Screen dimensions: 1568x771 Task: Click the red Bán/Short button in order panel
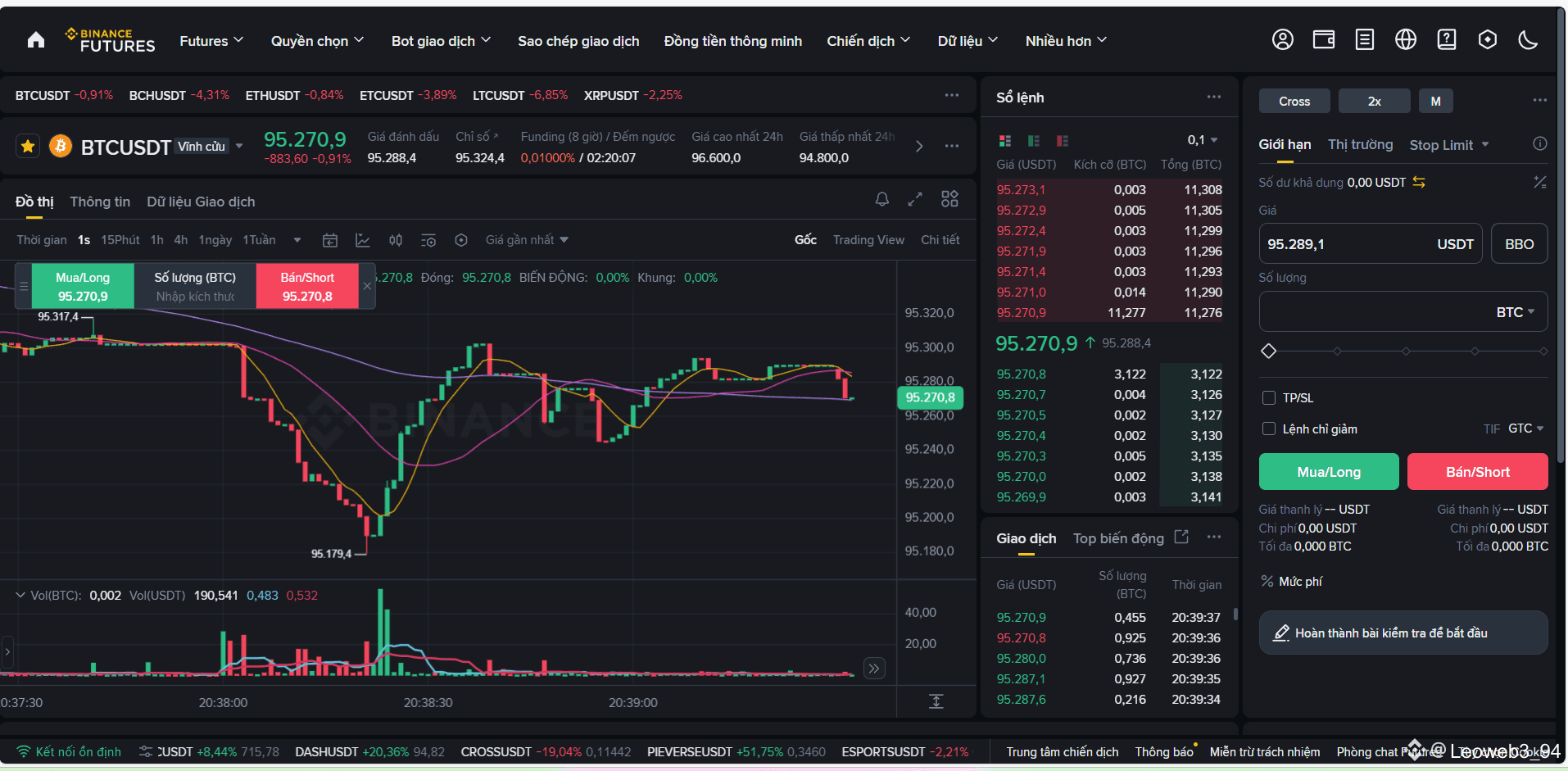click(x=1478, y=472)
